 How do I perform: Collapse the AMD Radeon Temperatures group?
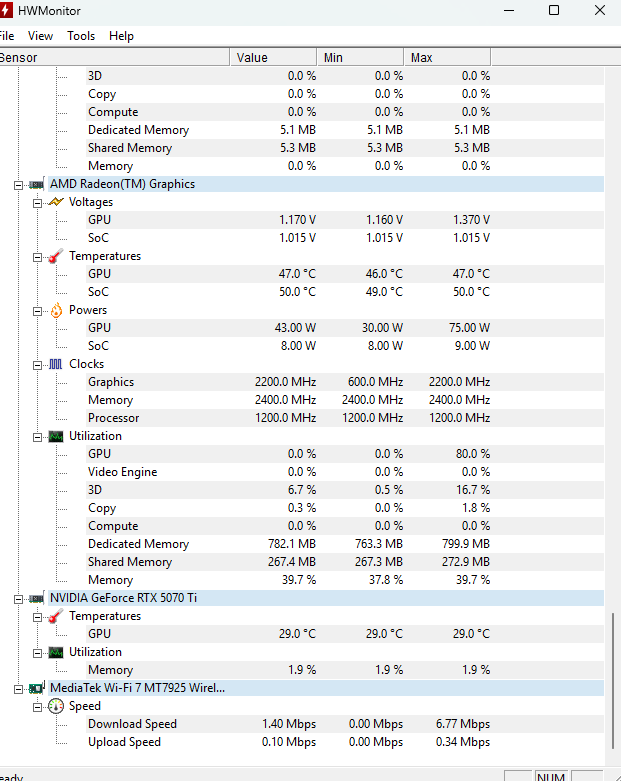click(x=37, y=258)
